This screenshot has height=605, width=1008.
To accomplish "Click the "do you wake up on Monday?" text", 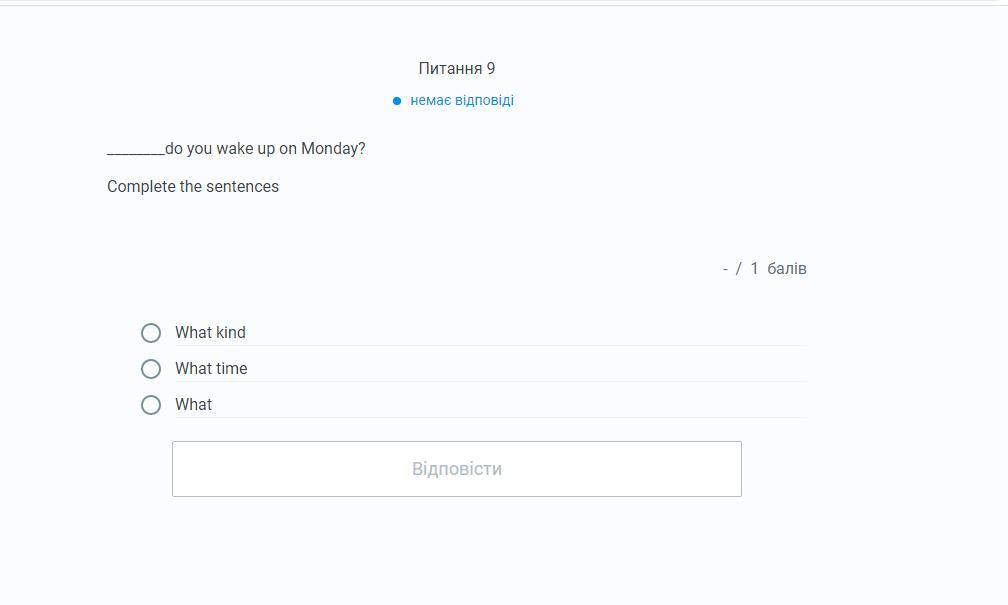I will 265,149.
